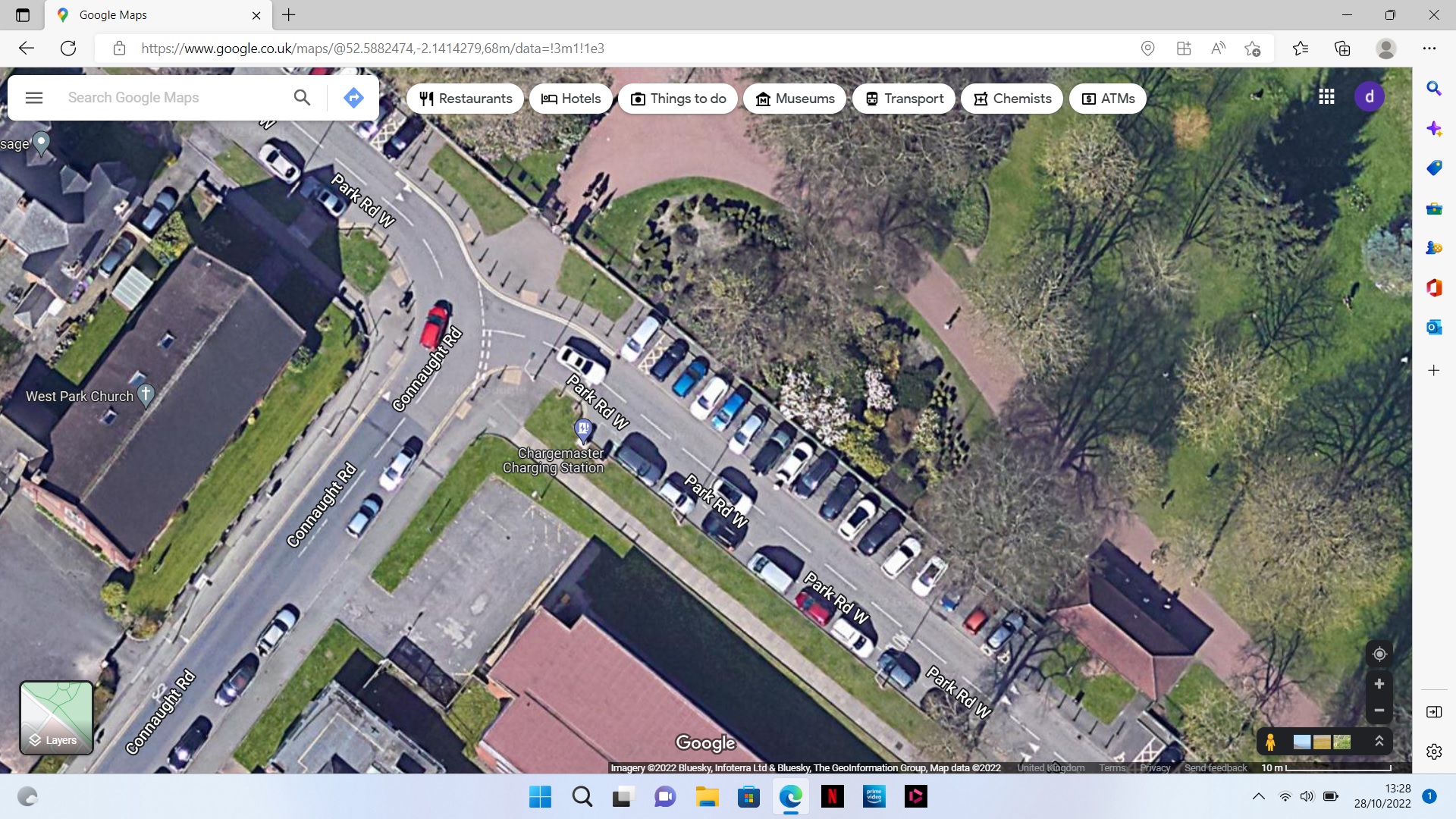Select the Chemists category chip
The width and height of the screenshot is (1456, 819).
[x=1012, y=99]
